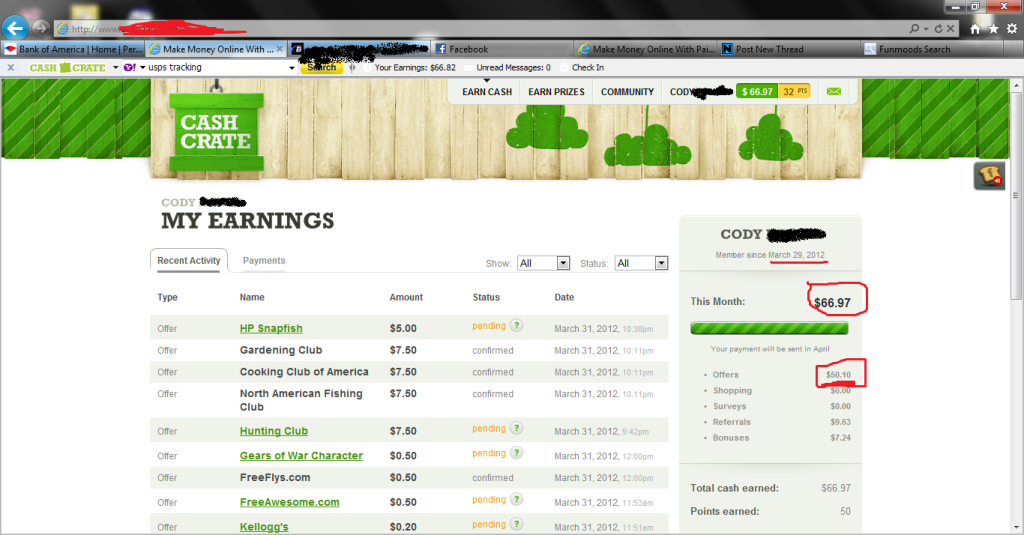This screenshot has width=1024, height=535.
Task: Click the Referrals $9.63 line
Action: coord(777,422)
